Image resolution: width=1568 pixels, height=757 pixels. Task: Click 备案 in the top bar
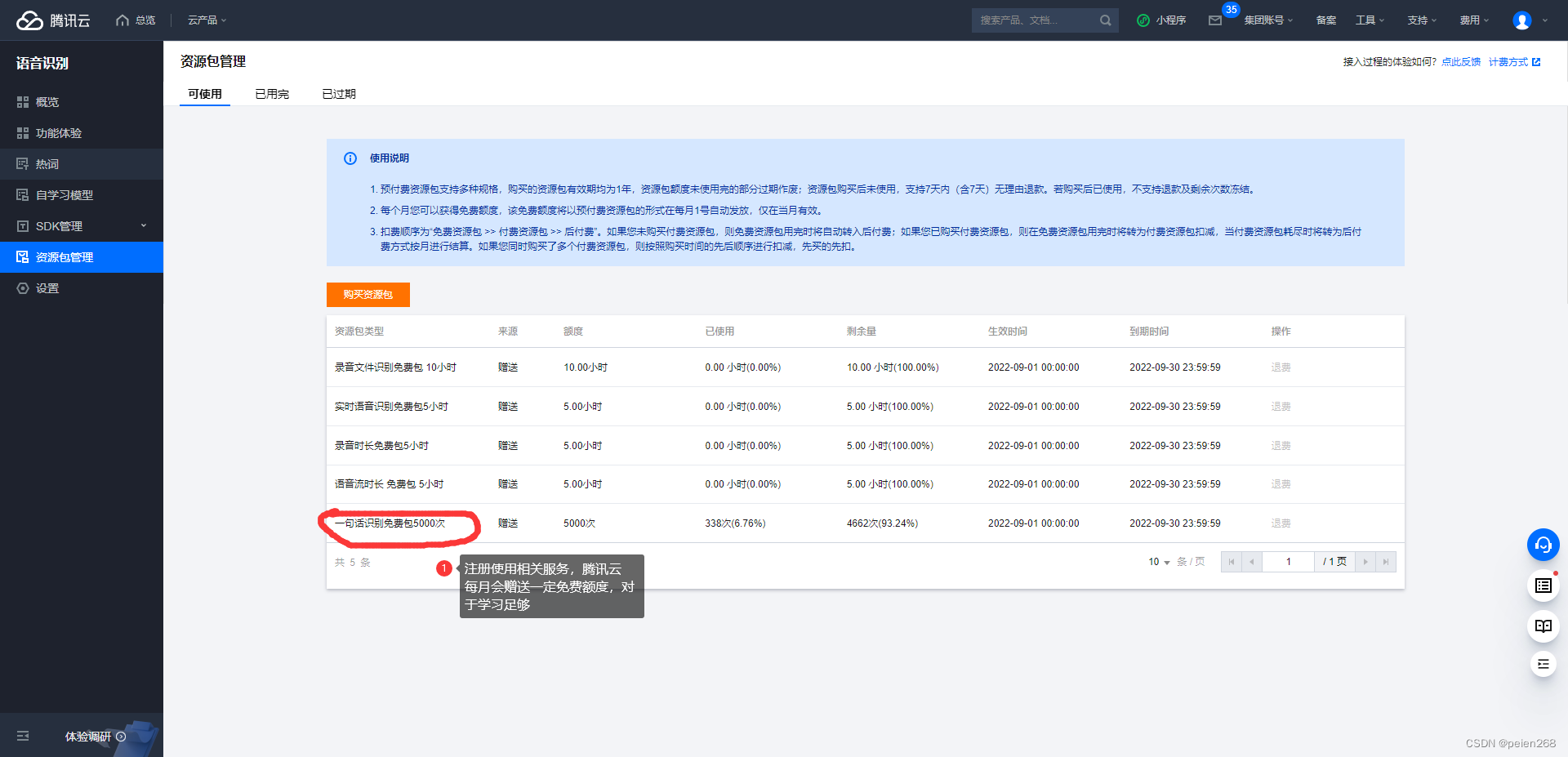[x=1326, y=20]
